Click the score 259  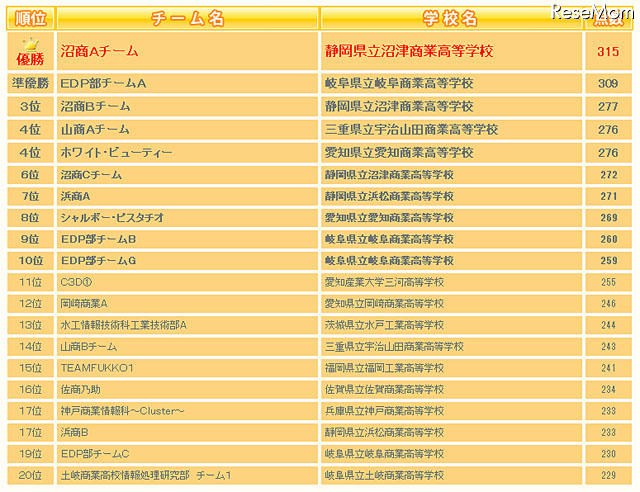(x=609, y=260)
